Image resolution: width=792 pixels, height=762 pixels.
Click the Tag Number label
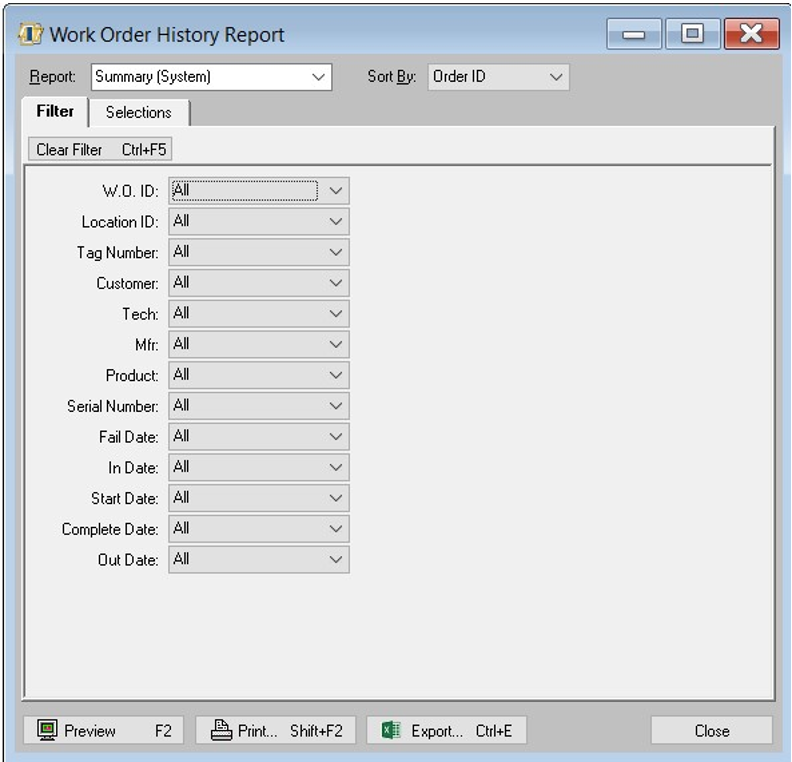pyautogui.click(x=118, y=253)
